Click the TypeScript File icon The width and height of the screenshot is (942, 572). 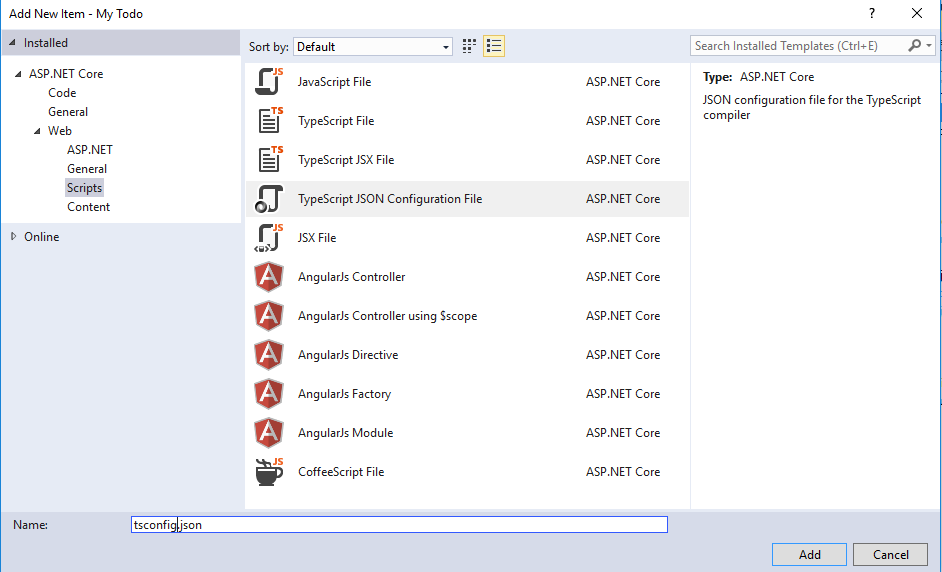[x=269, y=121]
